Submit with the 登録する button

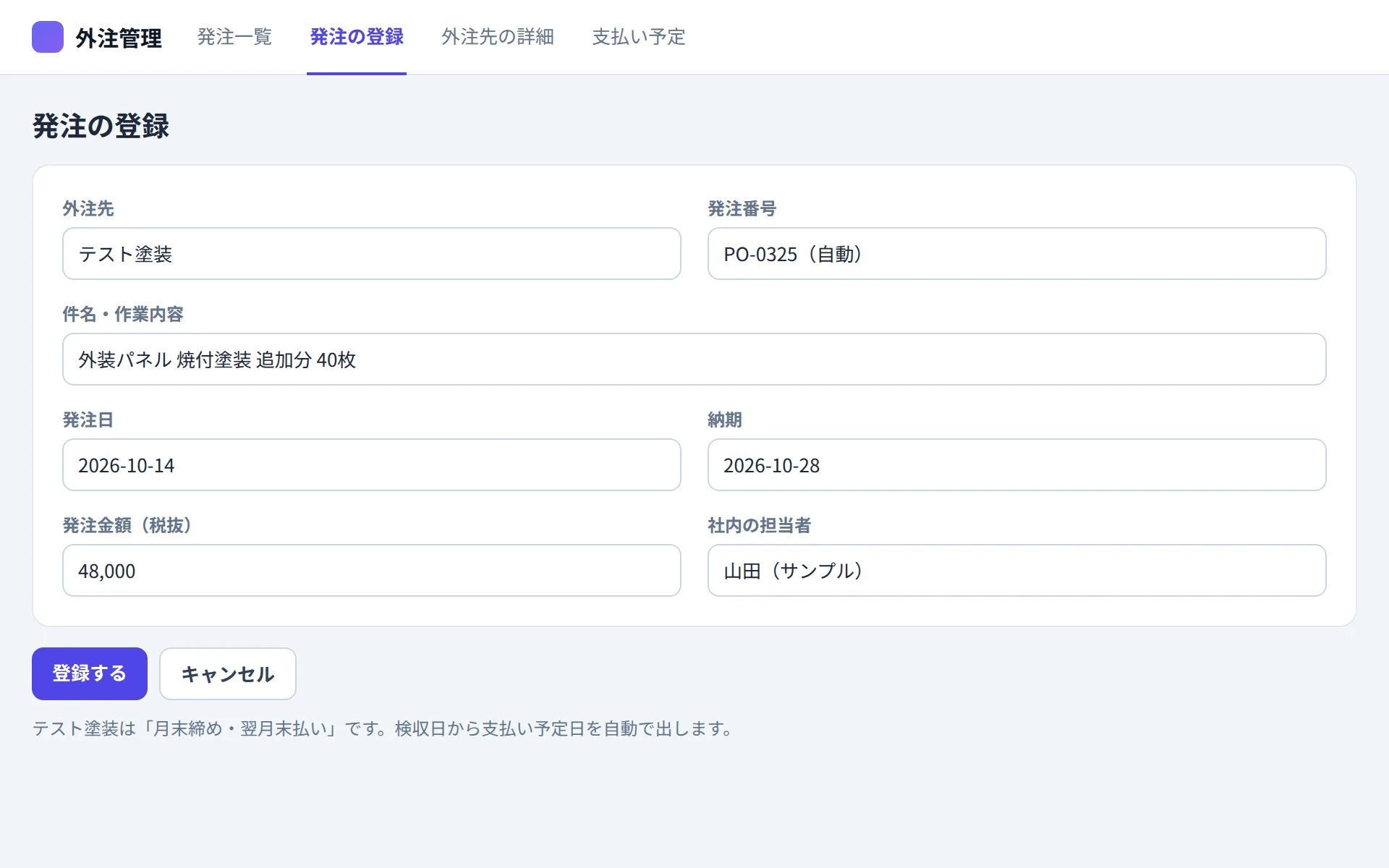point(90,673)
